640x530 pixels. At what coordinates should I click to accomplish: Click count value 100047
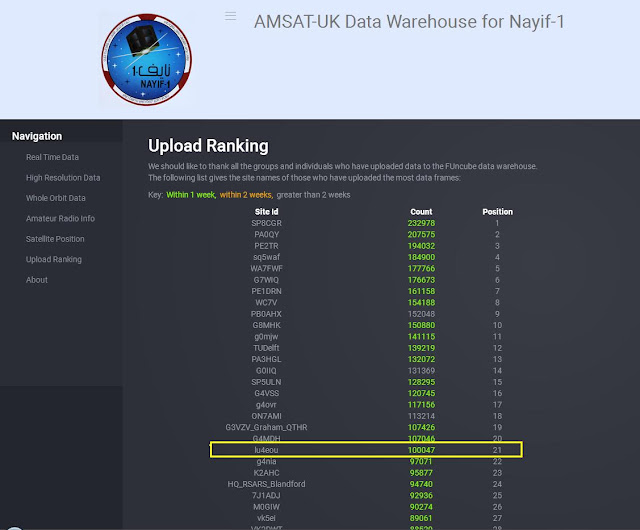tap(421, 450)
